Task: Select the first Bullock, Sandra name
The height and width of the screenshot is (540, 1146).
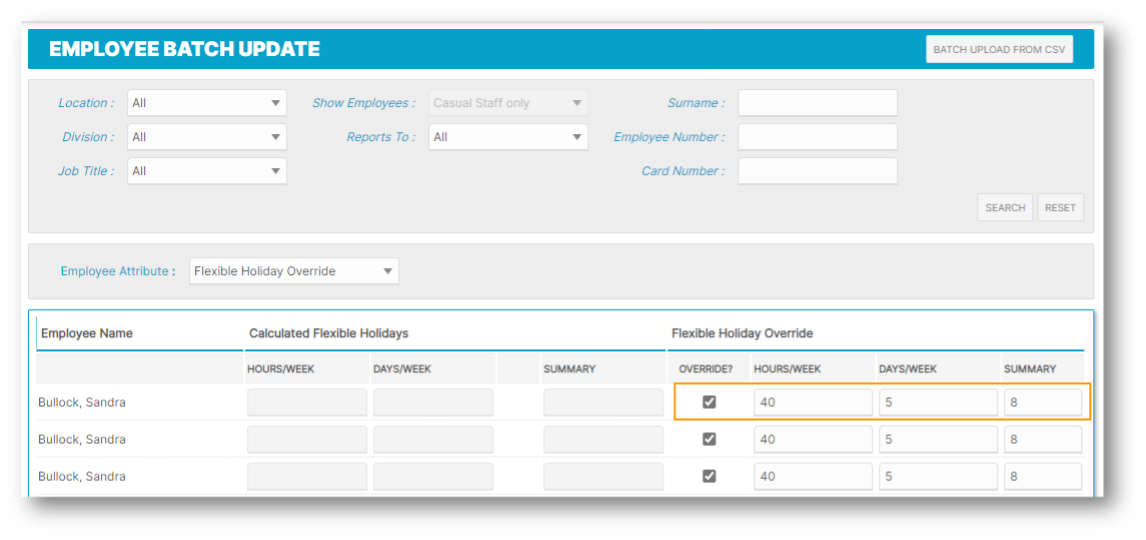Action: pos(82,403)
